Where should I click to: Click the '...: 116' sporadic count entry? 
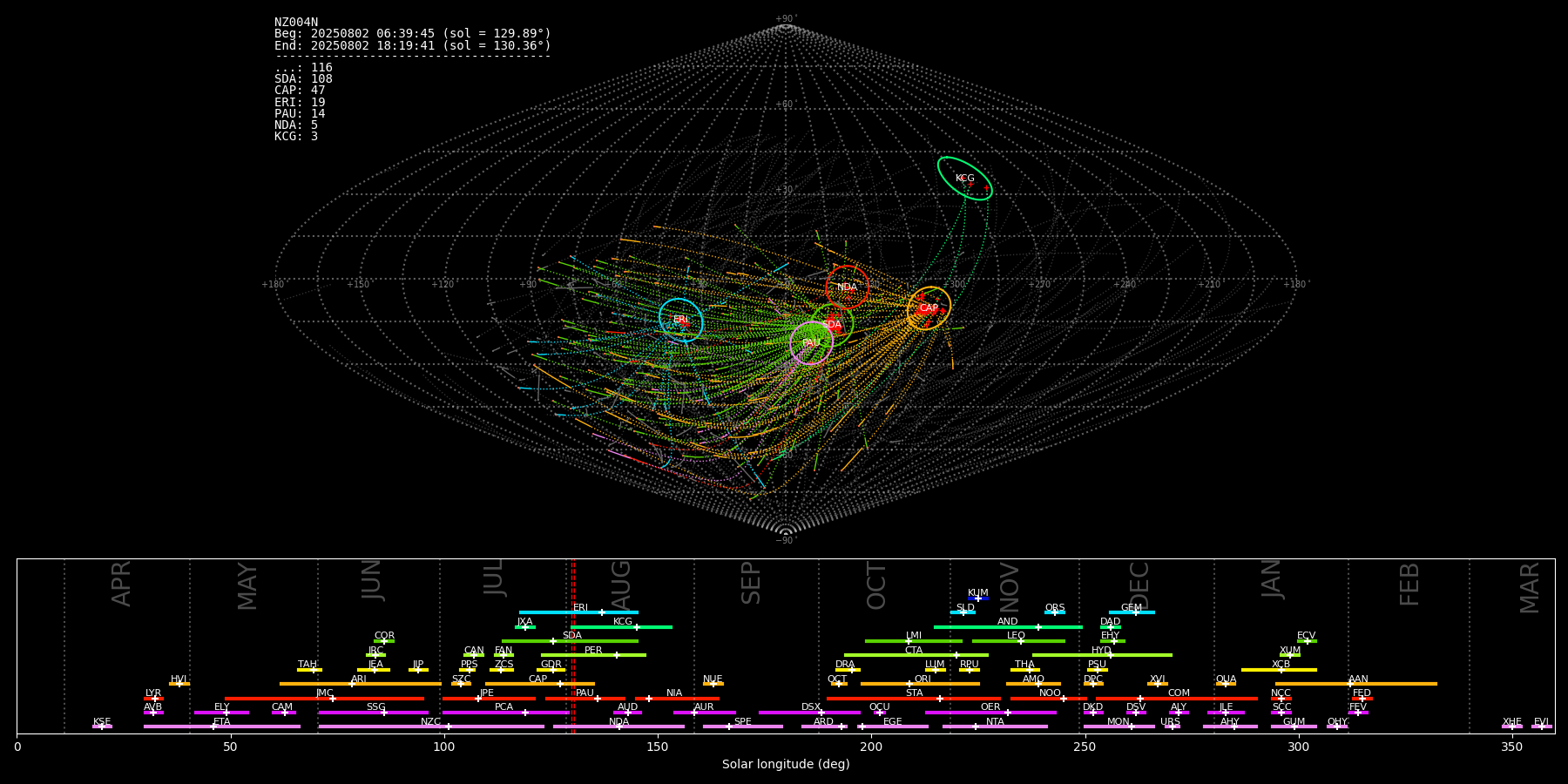(303, 68)
